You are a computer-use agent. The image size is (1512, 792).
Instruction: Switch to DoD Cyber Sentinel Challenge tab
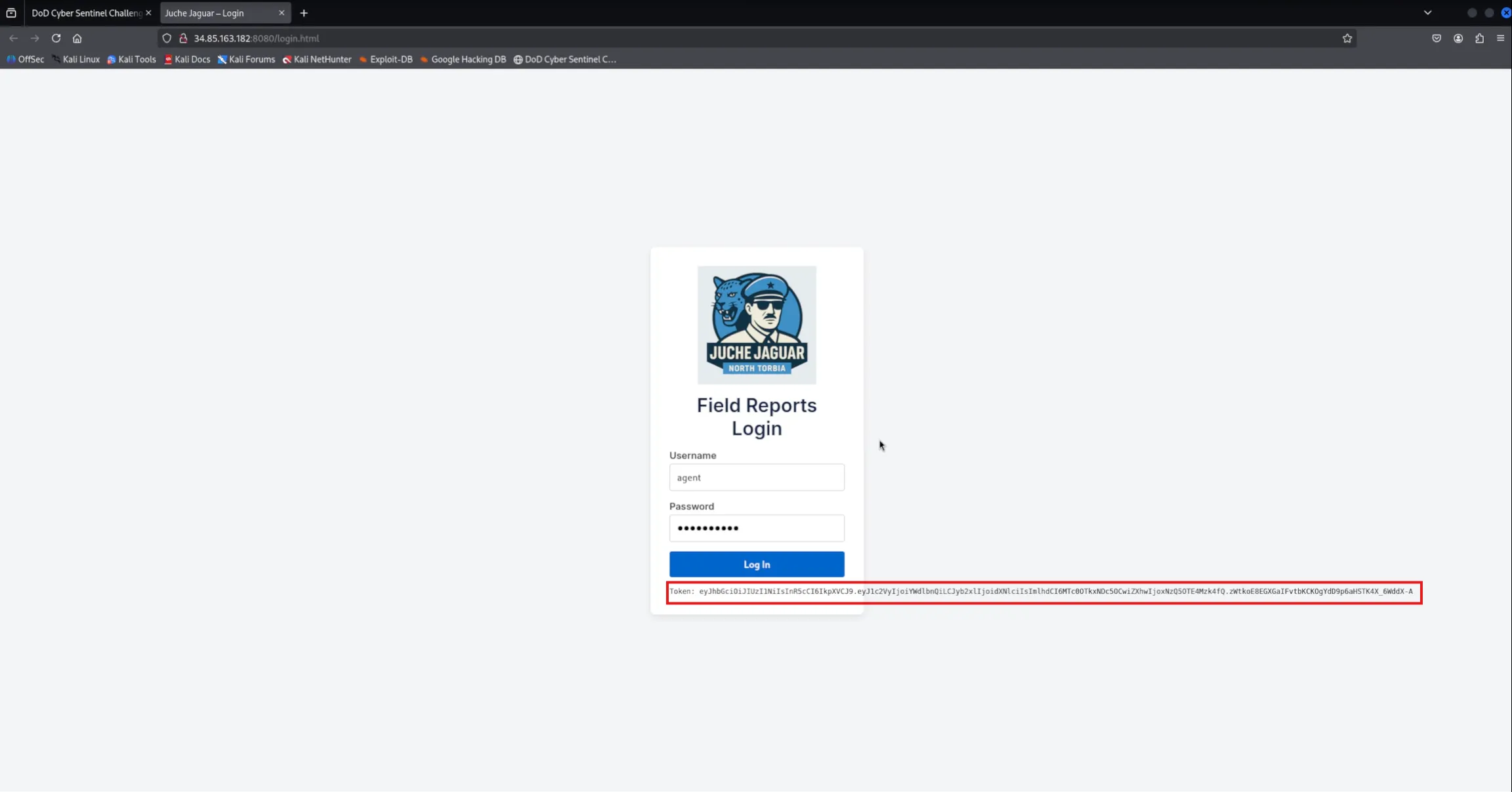pyautogui.click(x=85, y=12)
